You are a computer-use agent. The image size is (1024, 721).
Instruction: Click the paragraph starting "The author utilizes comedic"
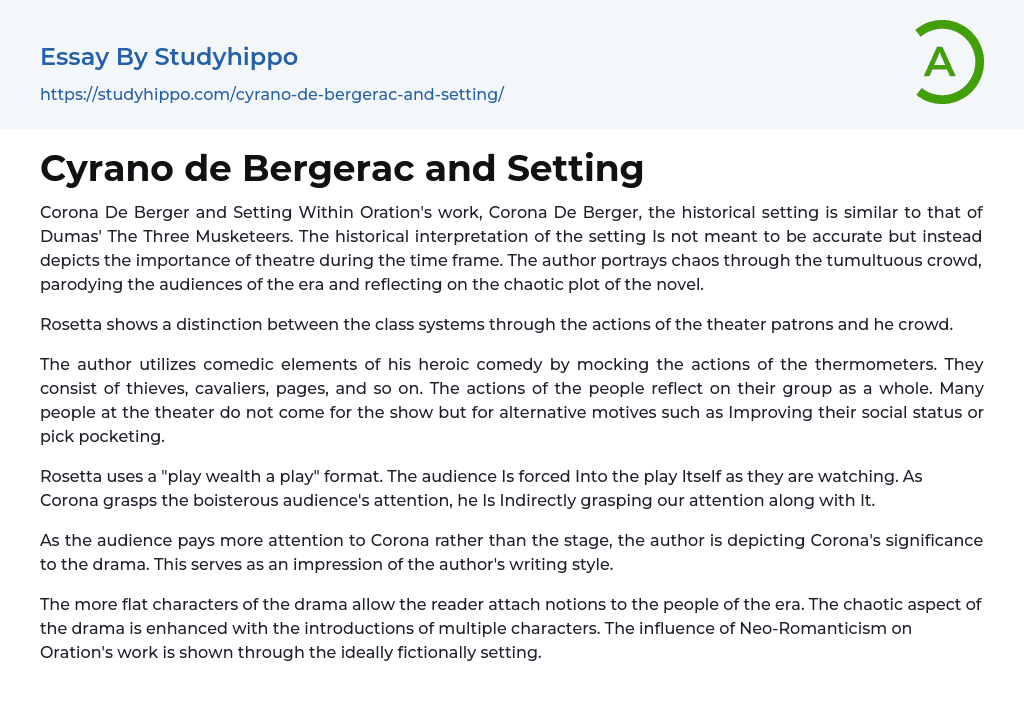[511, 399]
